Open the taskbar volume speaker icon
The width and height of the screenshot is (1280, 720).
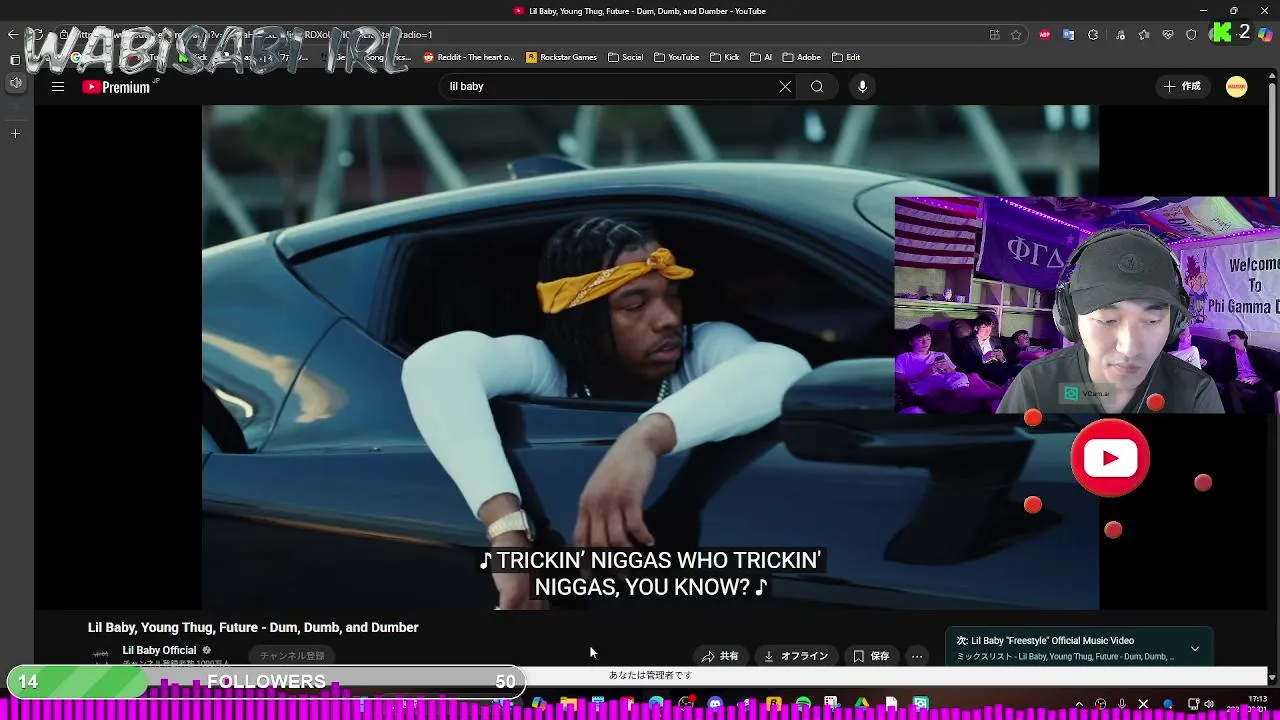1209,704
